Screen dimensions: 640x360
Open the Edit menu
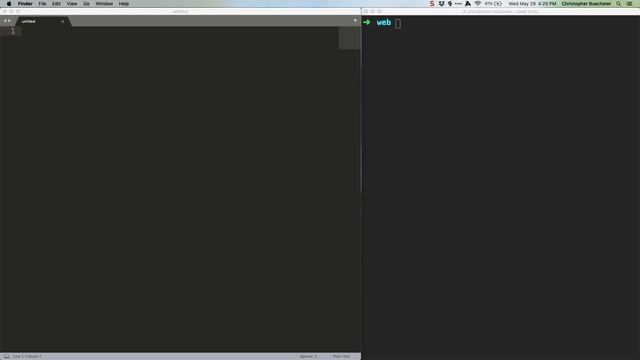click(x=56, y=4)
